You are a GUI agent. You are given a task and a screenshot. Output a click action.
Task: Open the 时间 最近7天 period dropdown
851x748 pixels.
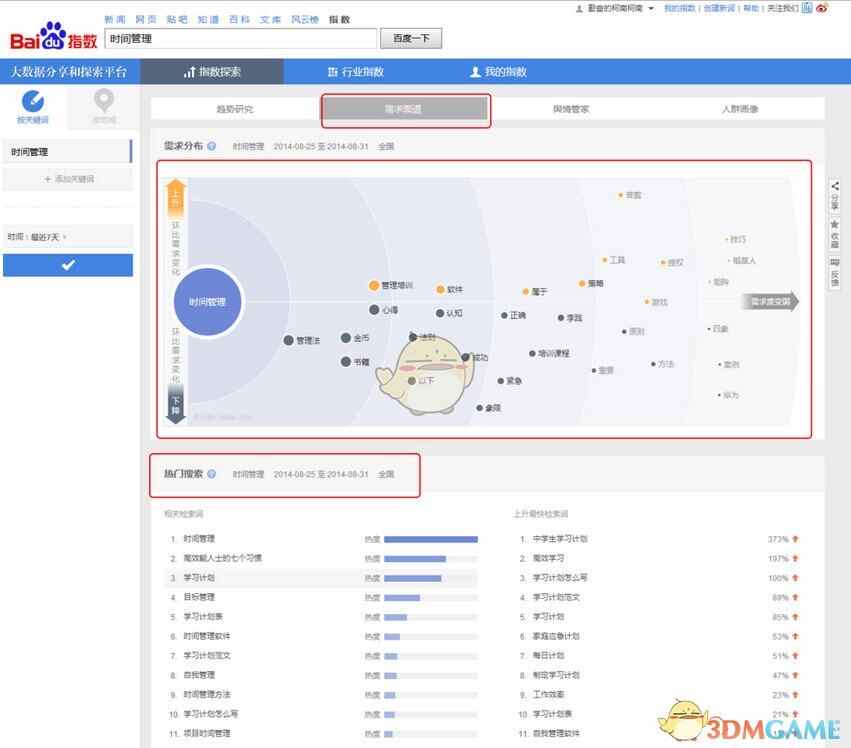tap(68, 237)
